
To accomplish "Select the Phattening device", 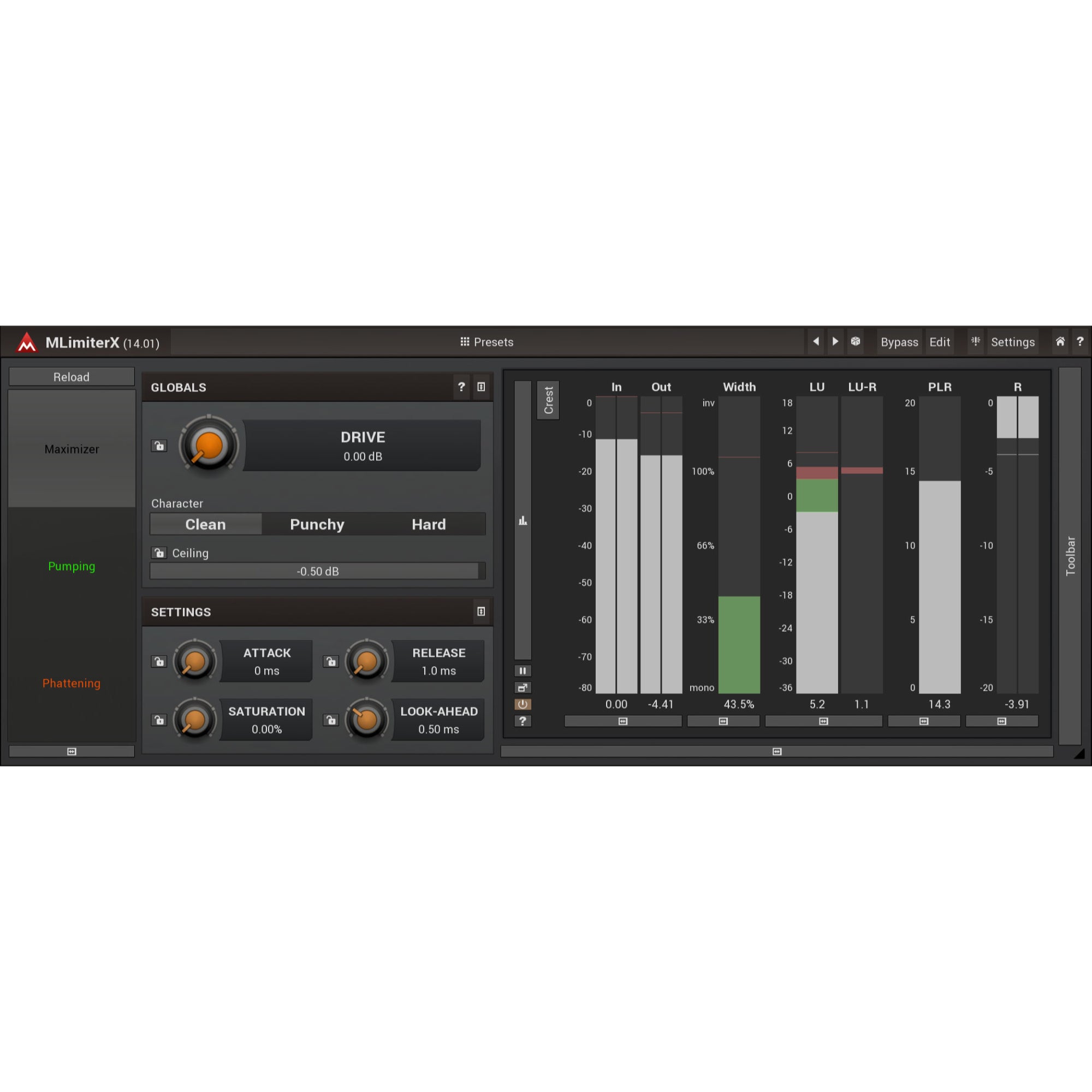I will coord(72,683).
